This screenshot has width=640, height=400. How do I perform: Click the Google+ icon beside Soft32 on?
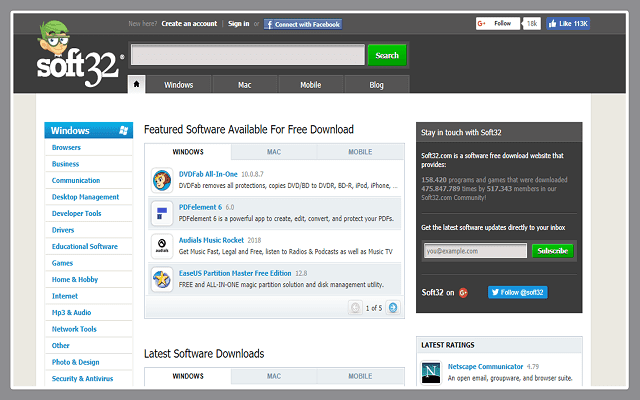coord(463,293)
